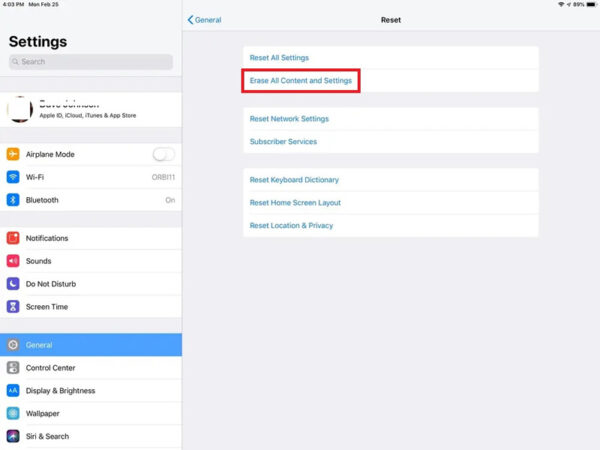This screenshot has height=450, width=600.
Task: Tap the Notifications icon
Action: 13,238
